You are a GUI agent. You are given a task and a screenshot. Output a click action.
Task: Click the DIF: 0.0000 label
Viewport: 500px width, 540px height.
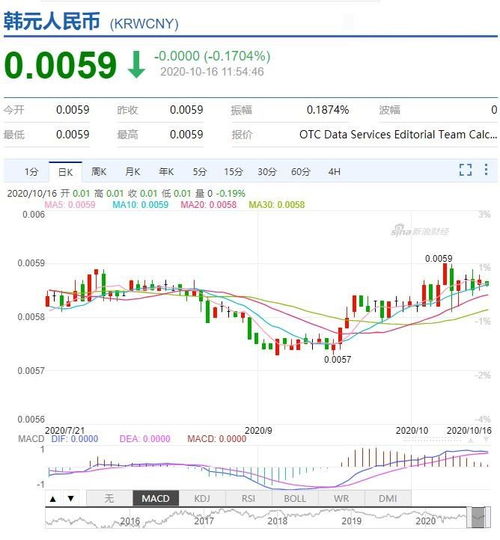click(75, 439)
